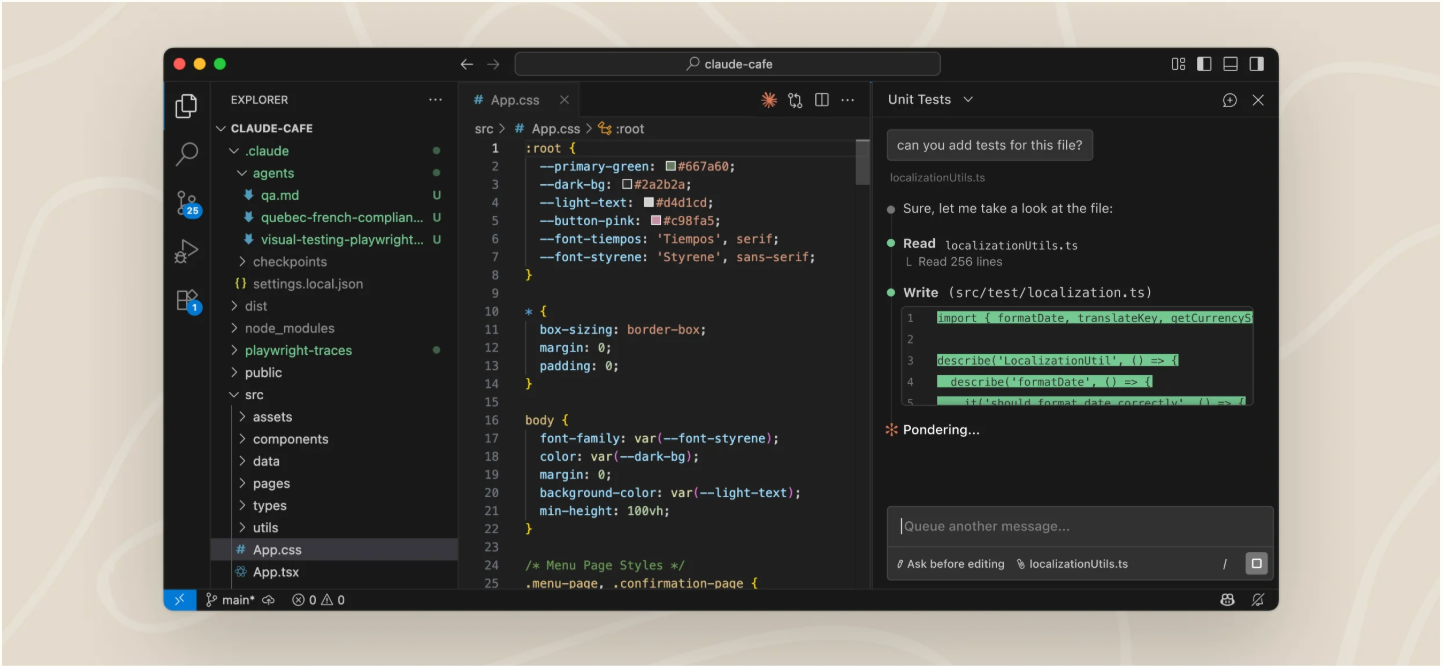Viewport: 1442px width, 666px height.
Task: Click the stop button in the message box
Action: pyautogui.click(x=1257, y=563)
